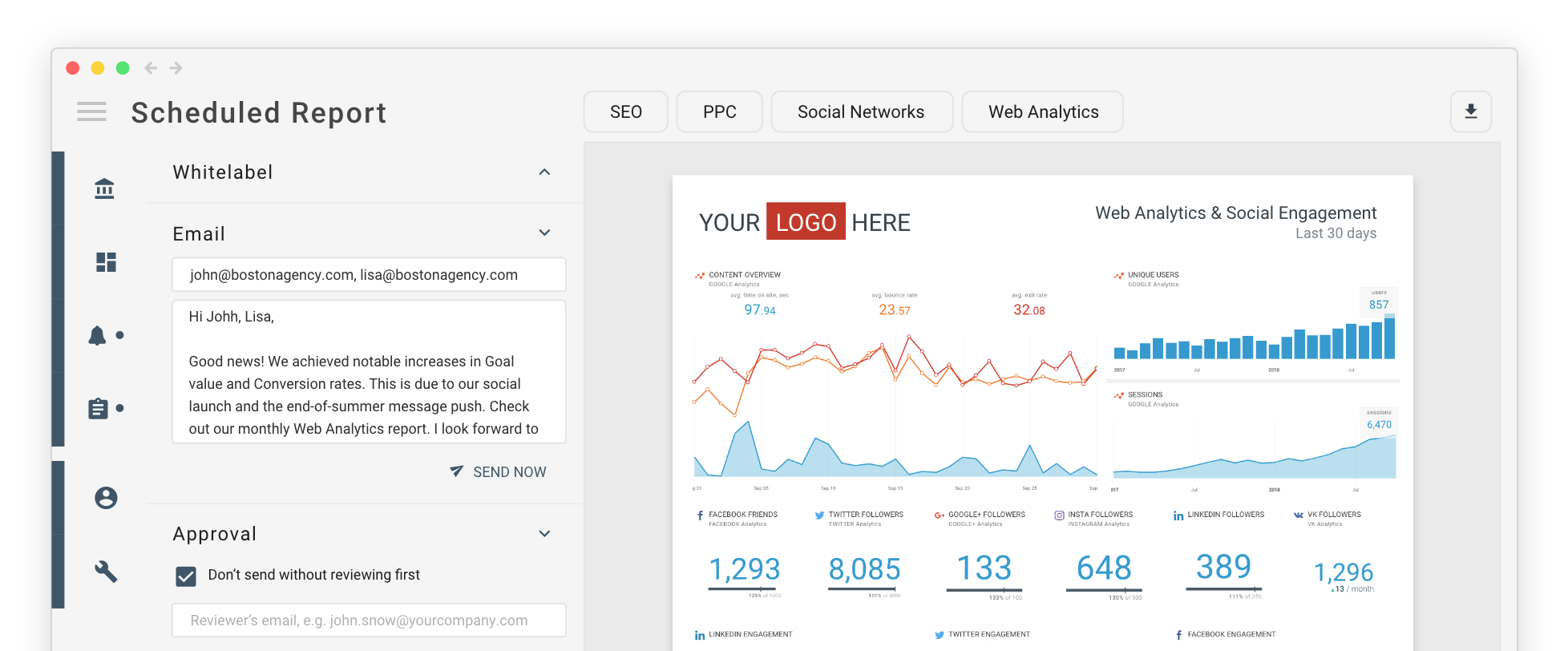Switch to the PPC tab

(x=720, y=111)
